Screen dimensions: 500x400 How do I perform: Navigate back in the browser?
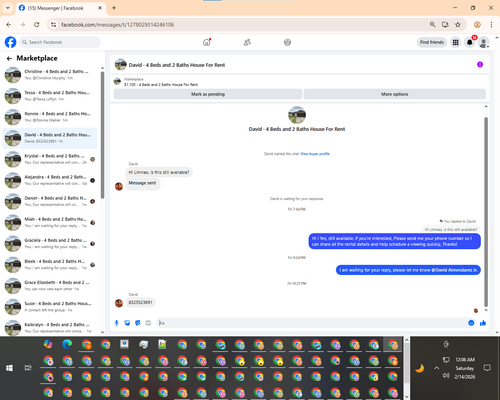coord(9,25)
